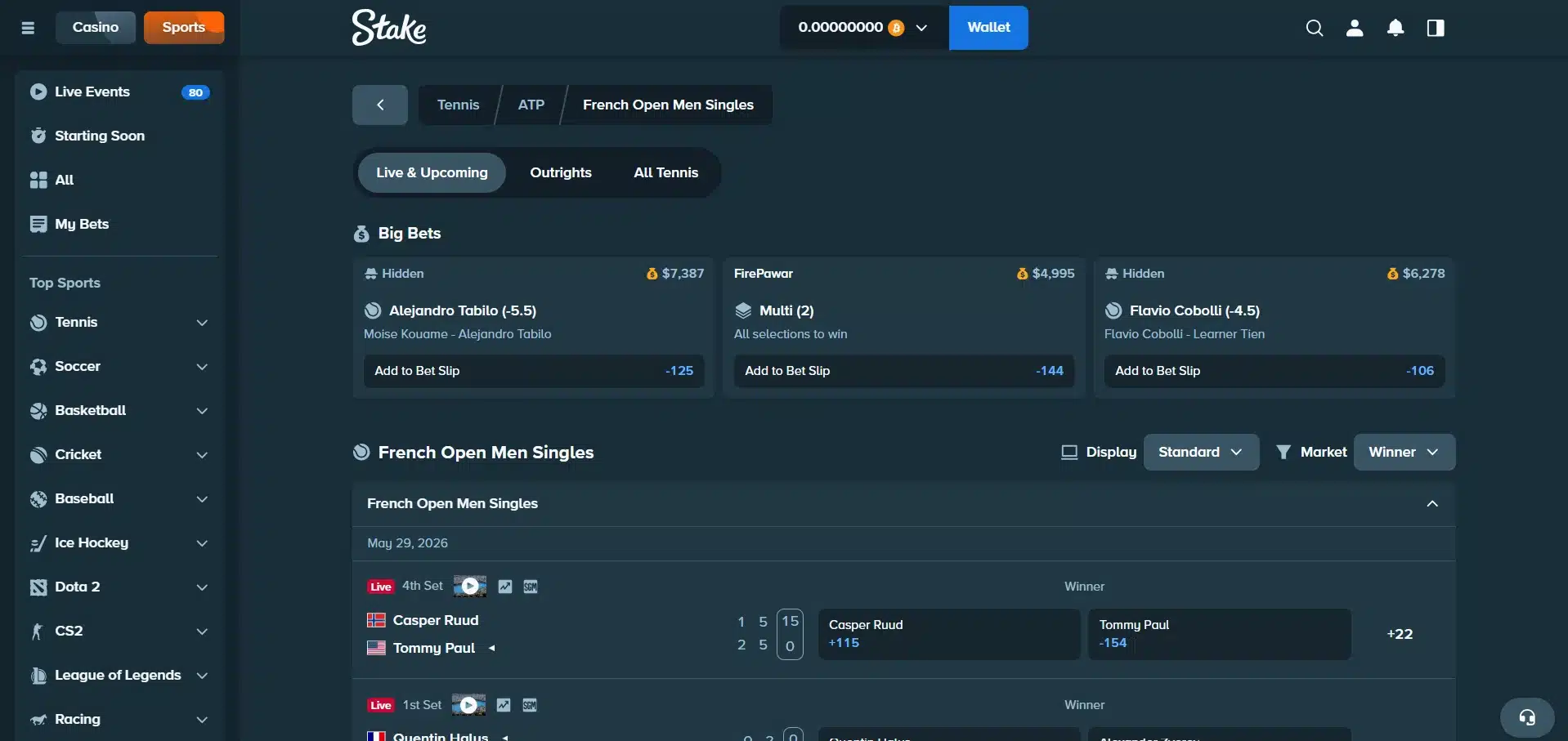Click the Cricket sidebar icon
1568x741 pixels.
38,454
